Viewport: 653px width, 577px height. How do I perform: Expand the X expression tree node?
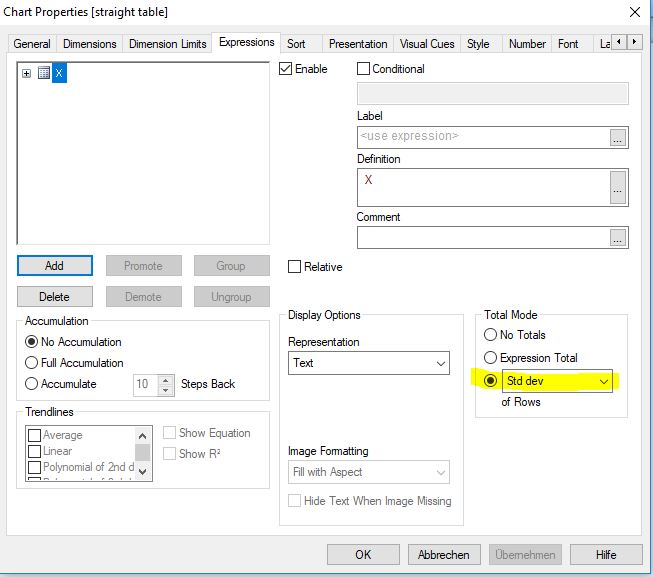tap(26, 73)
